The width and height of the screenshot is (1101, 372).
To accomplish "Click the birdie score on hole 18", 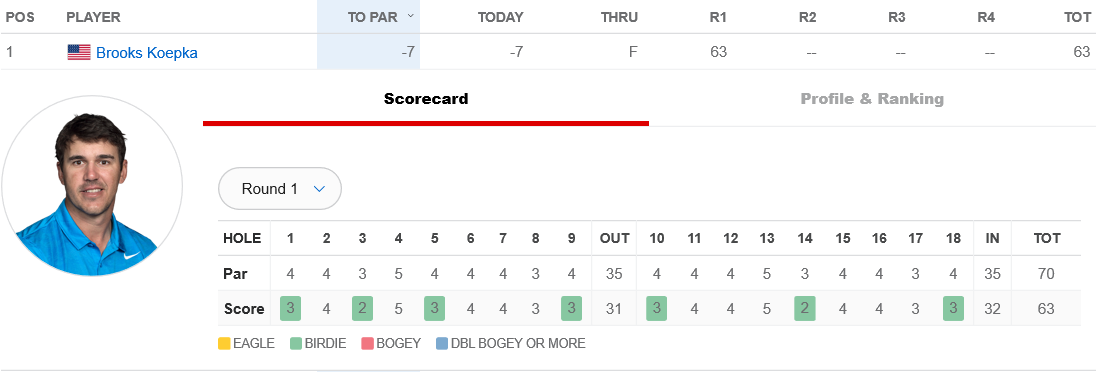I will click(953, 309).
